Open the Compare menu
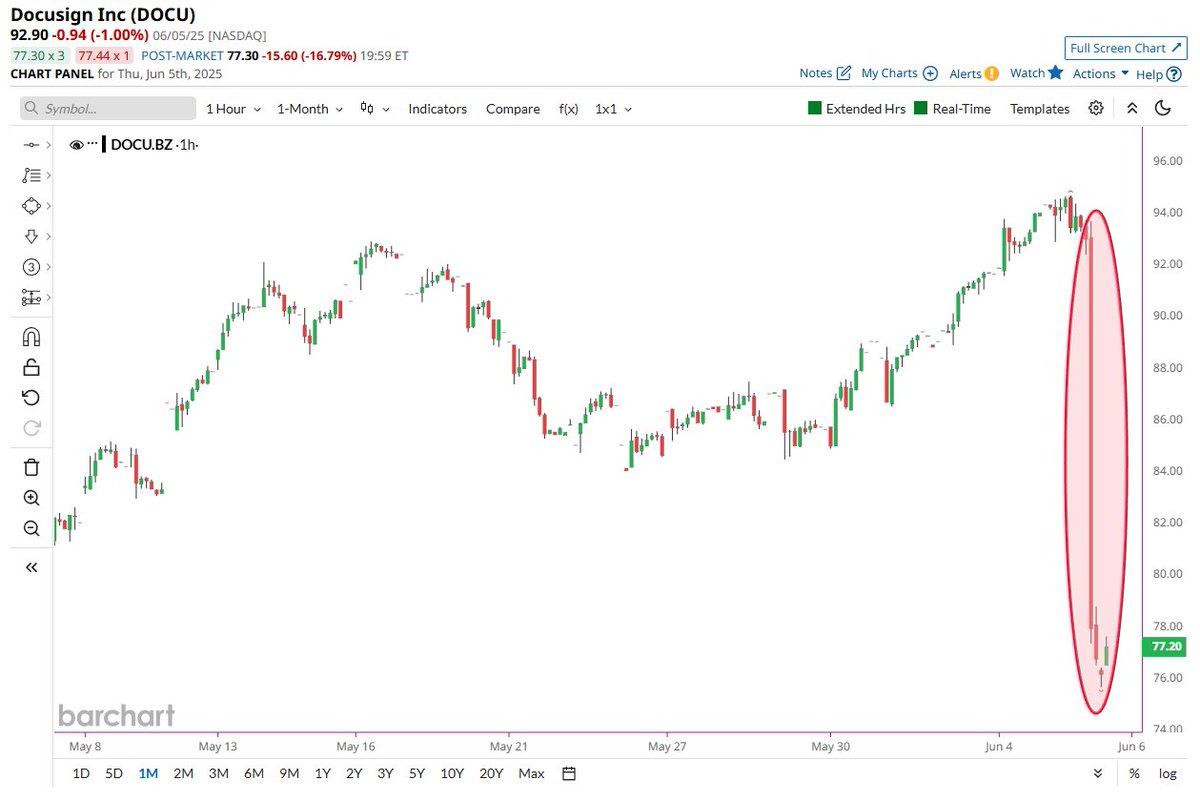Screen dimensions: 1200x801 (x=513, y=108)
